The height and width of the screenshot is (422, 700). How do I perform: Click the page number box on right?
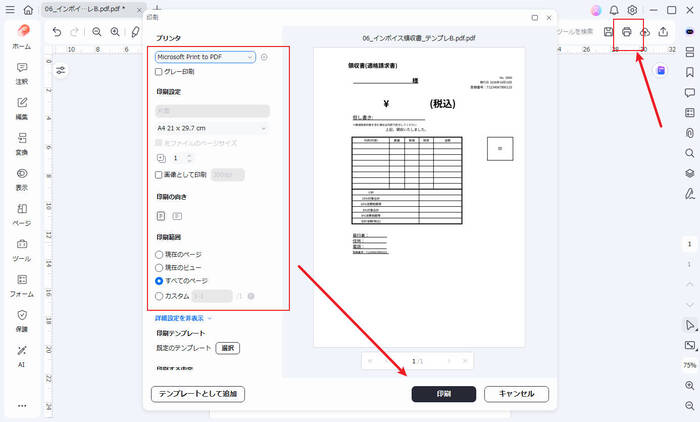689,244
